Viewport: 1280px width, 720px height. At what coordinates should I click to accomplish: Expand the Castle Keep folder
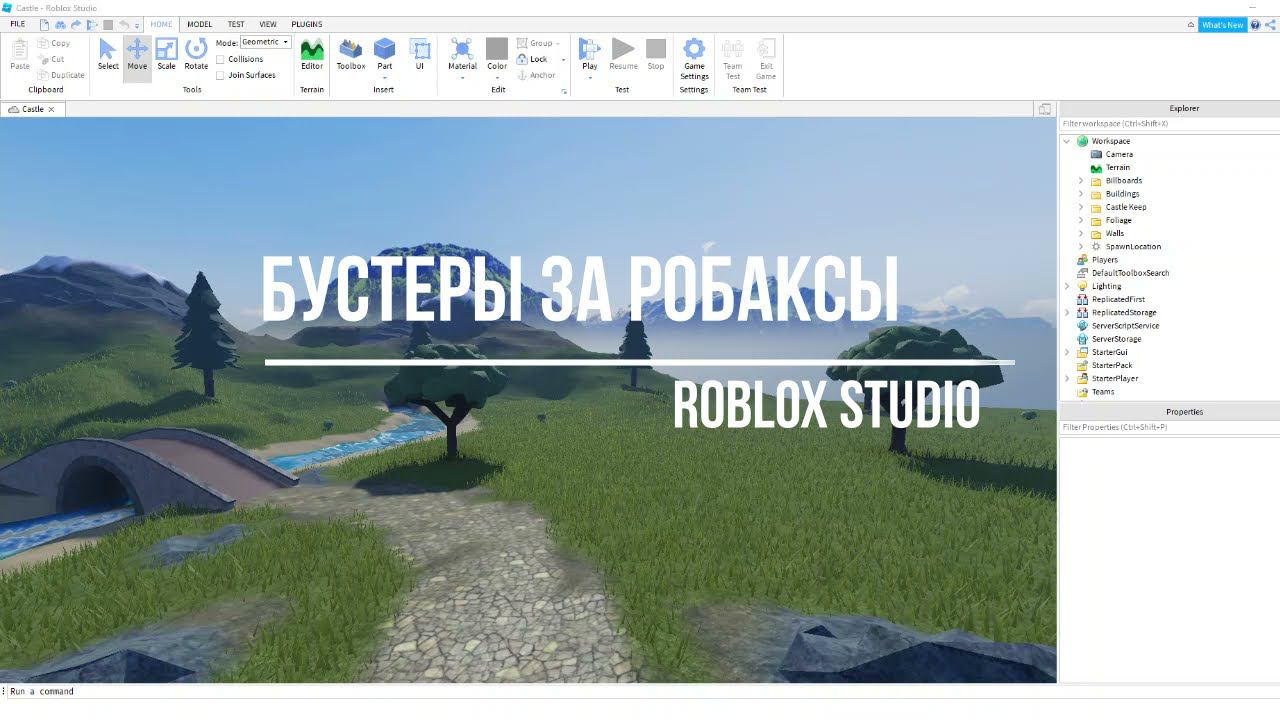click(x=1081, y=207)
